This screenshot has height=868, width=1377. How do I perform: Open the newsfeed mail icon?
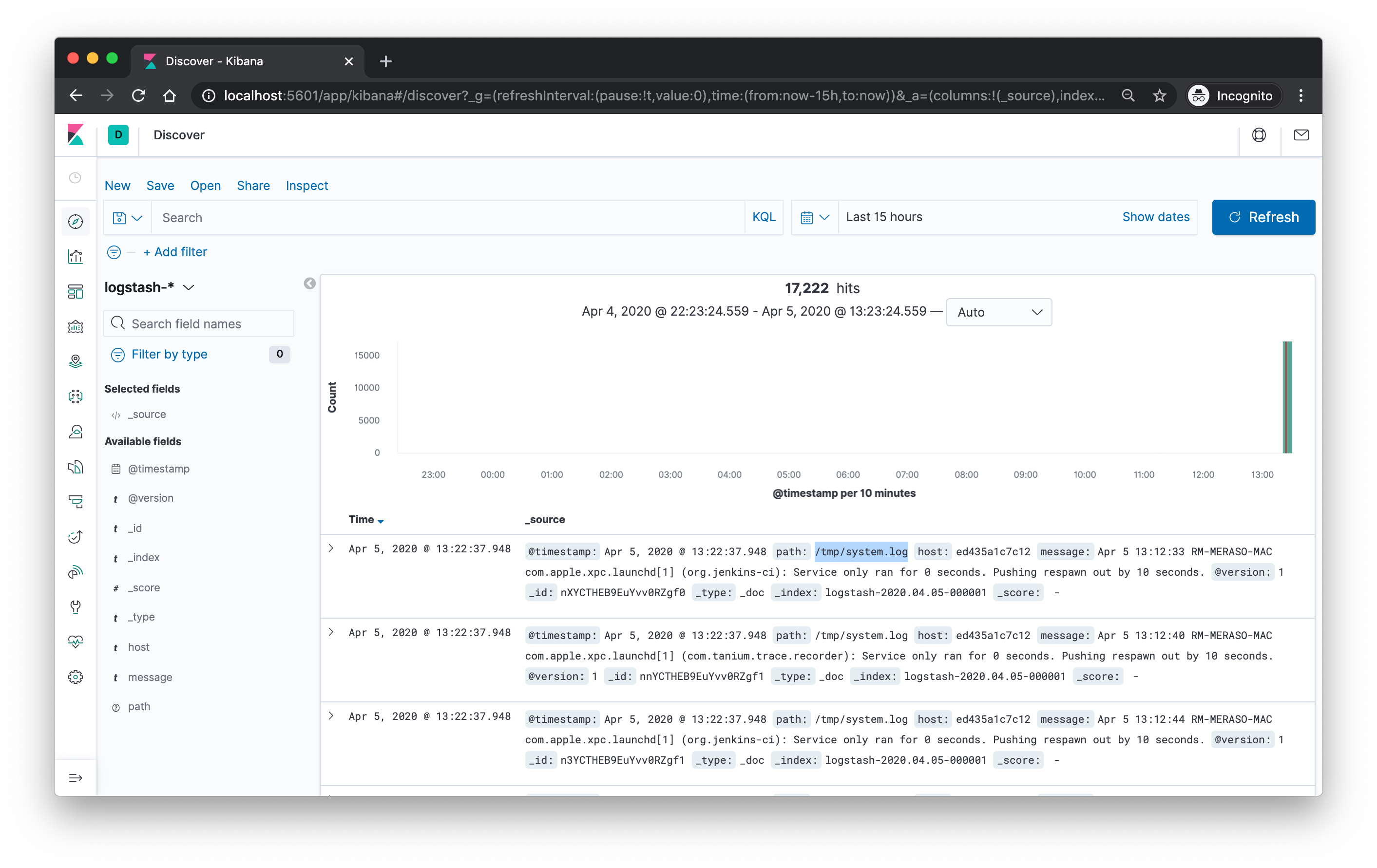(1301, 135)
